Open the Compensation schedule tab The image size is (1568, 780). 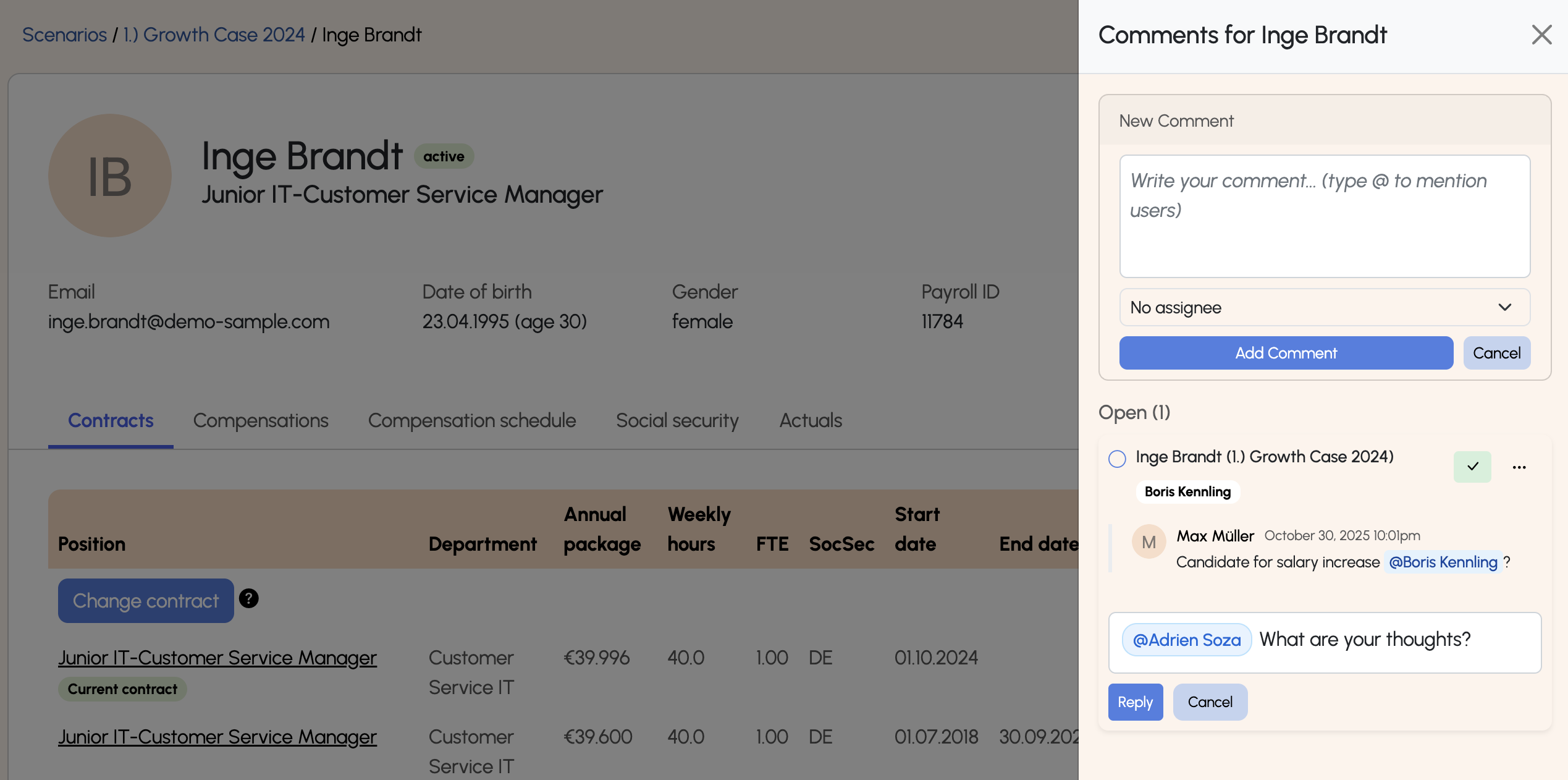tap(472, 421)
